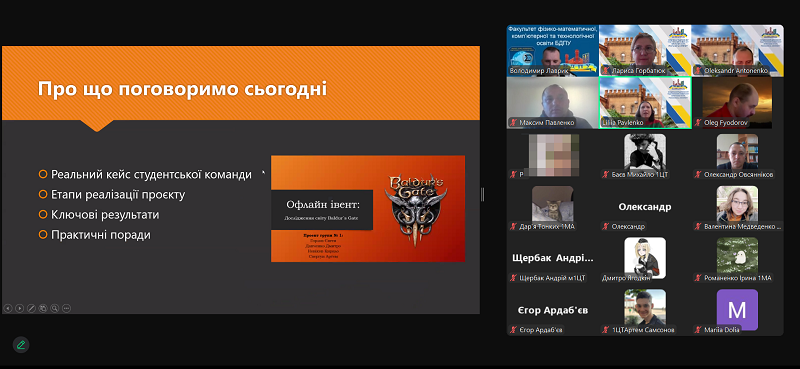Screen dimensions: 800x369
Task: Click slideshow zoom magnifier icon
Action: (55, 308)
